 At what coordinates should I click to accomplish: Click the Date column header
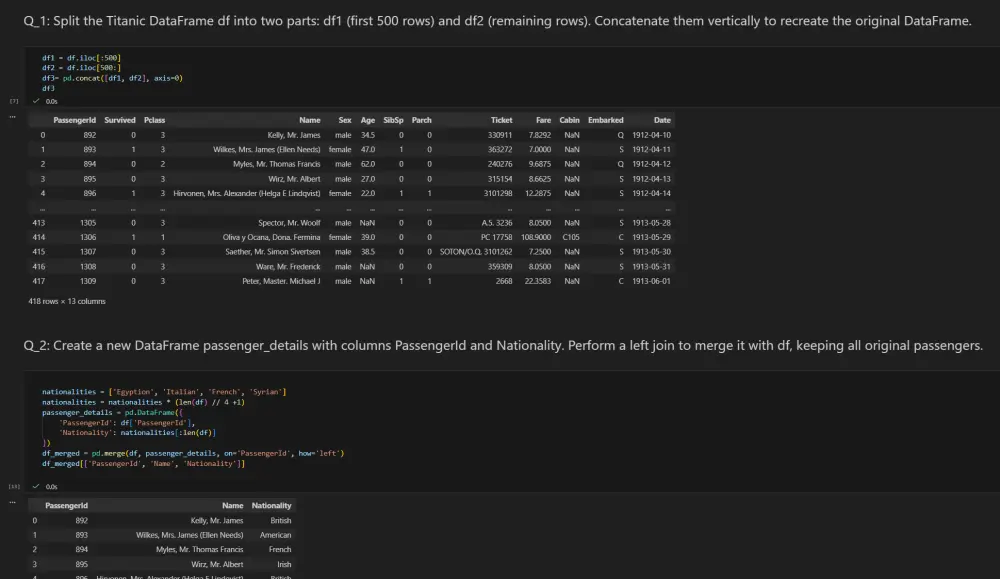(x=662, y=120)
